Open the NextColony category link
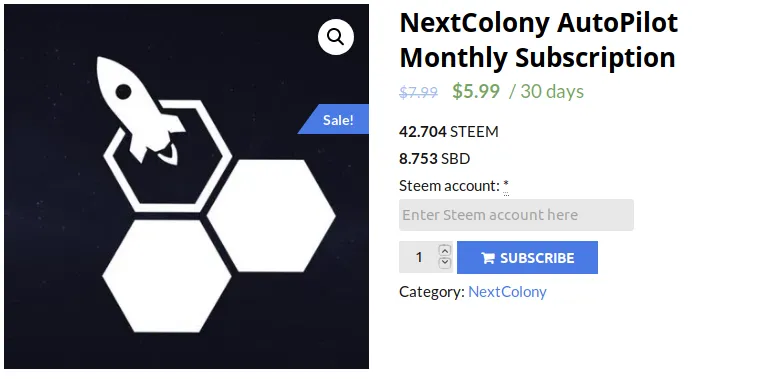This screenshot has width=763, height=379. (x=507, y=292)
